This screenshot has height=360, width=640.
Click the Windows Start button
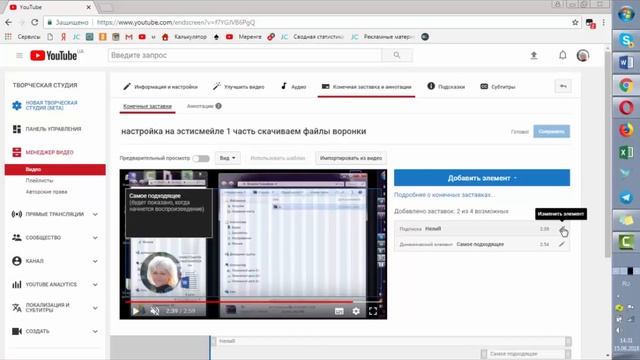point(626,15)
